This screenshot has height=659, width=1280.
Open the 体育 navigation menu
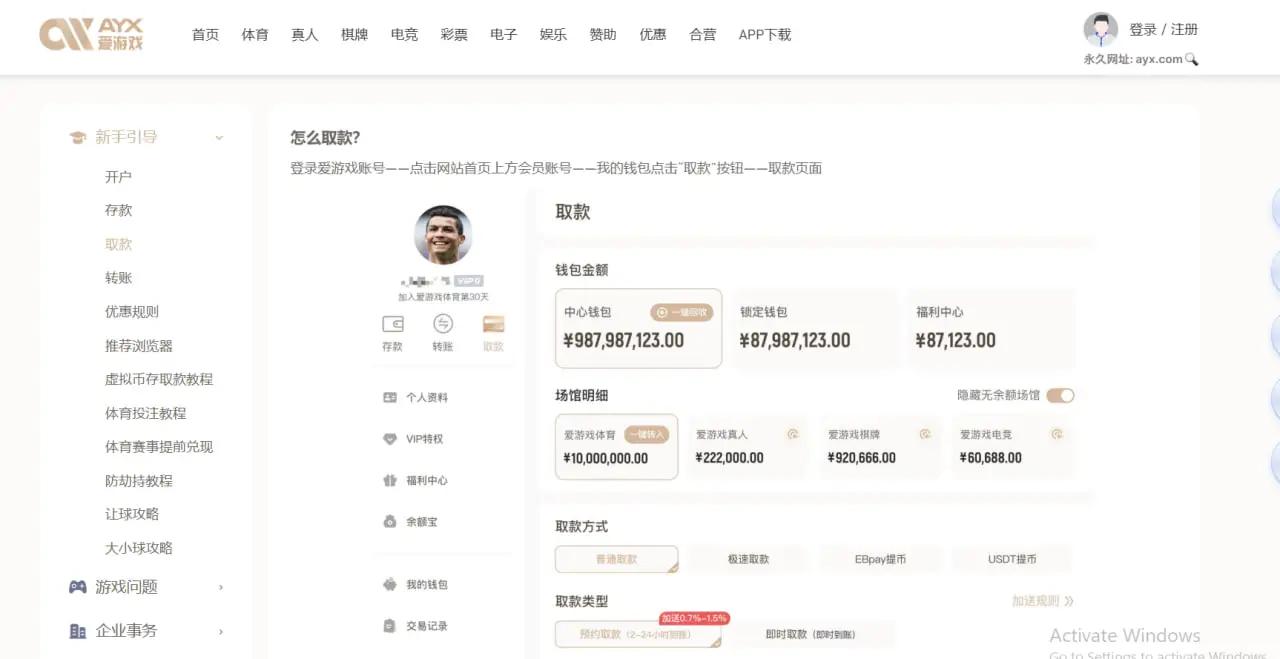click(x=255, y=34)
